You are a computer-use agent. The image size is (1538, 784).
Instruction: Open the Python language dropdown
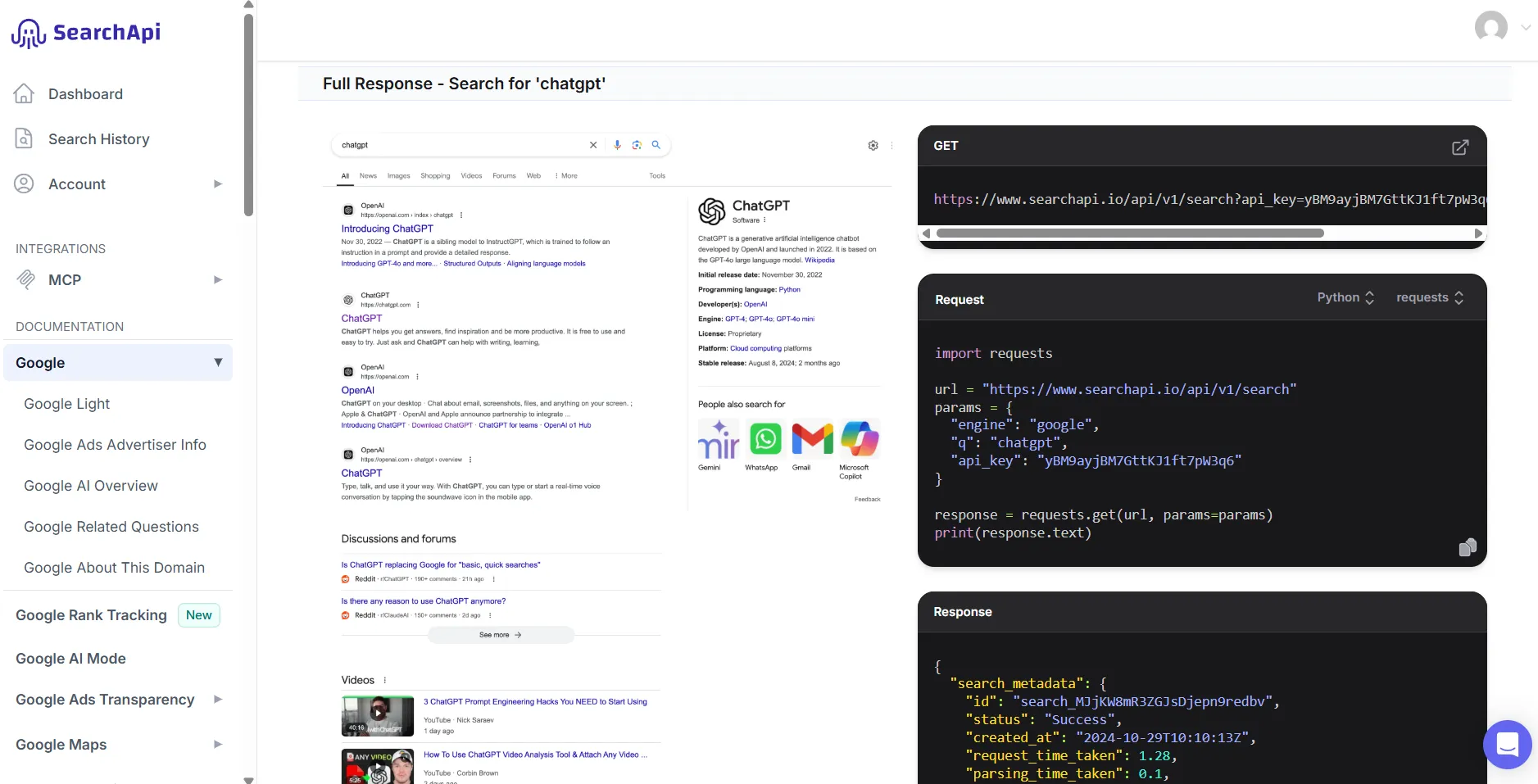1345,297
